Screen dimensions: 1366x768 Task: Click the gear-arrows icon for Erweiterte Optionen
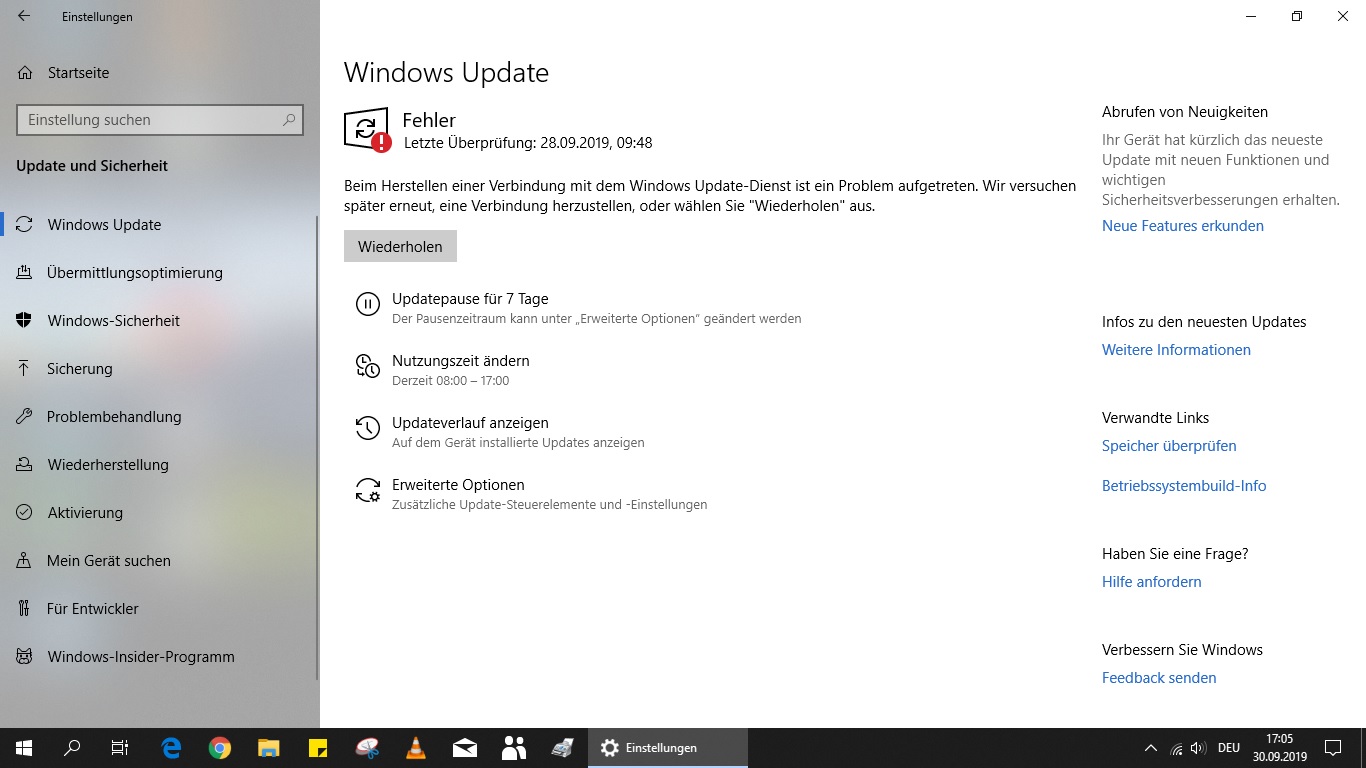[368, 491]
